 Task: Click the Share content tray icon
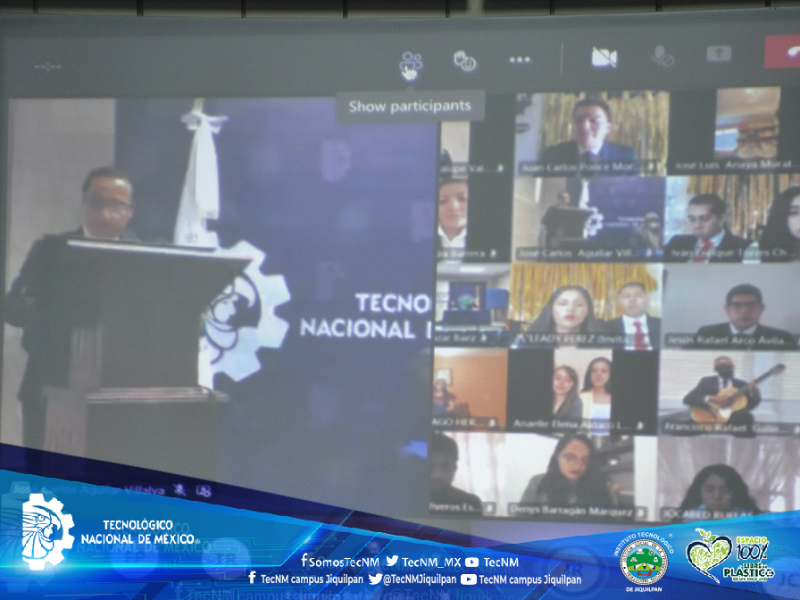coord(719,53)
